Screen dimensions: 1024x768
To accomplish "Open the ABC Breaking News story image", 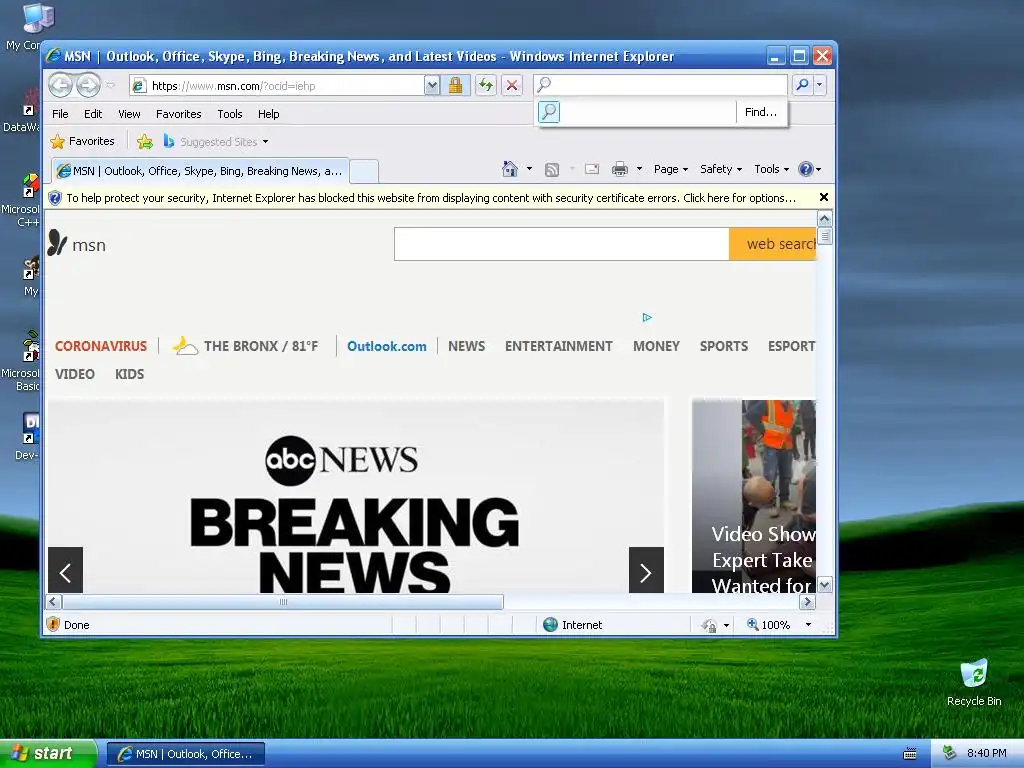I will click(x=355, y=496).
